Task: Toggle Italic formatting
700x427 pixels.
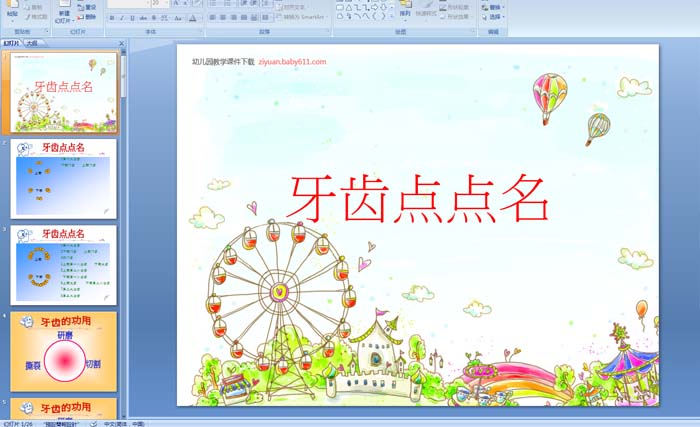Action: (x=121, y=18)
